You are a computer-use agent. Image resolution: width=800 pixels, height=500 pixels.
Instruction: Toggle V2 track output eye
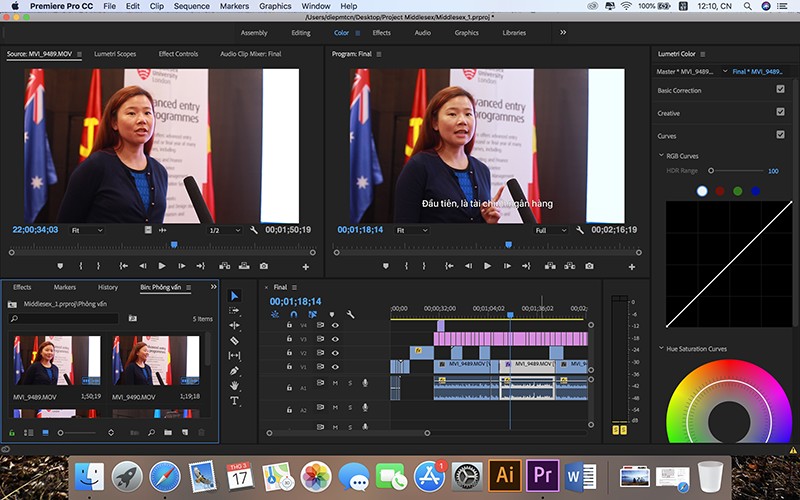point(335,353)
